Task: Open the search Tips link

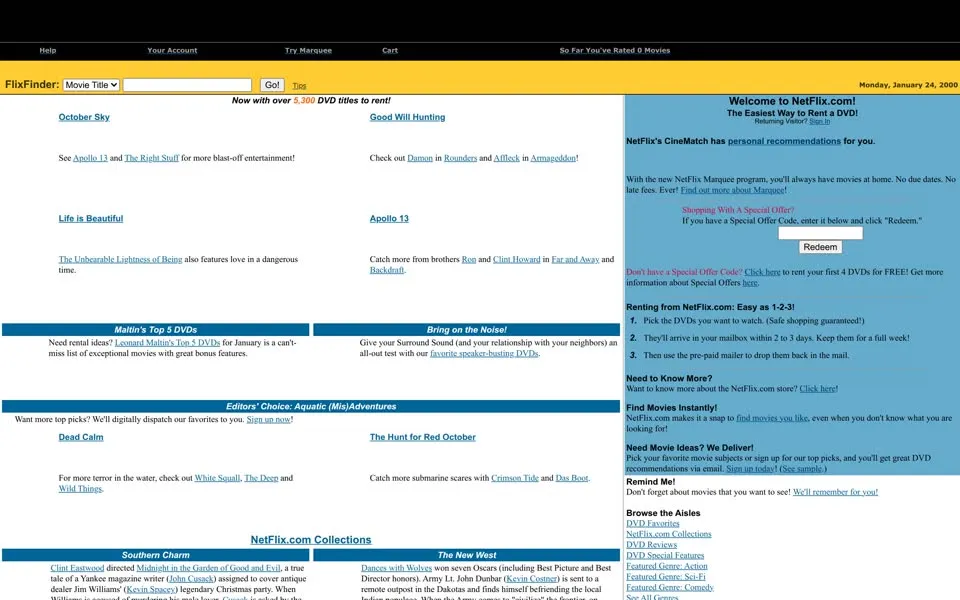Action: (299, 86)
